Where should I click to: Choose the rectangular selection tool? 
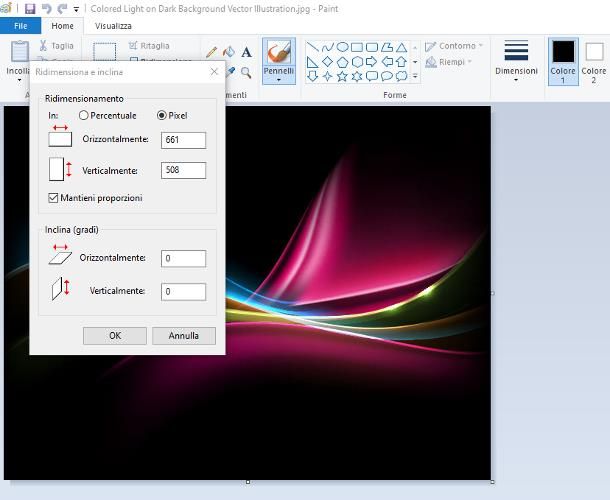point(104,52)
